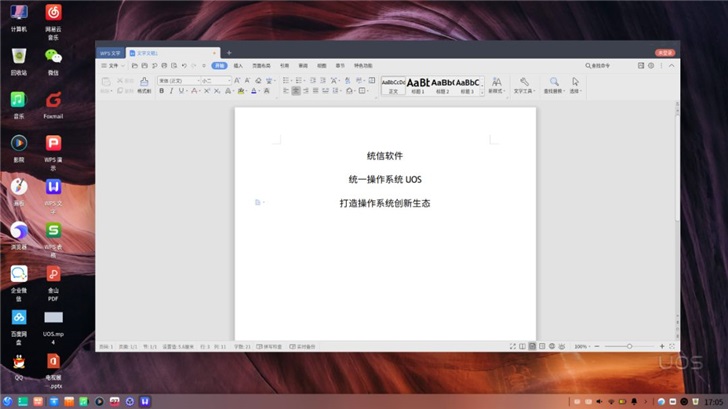Open the font name dropdown (宋体)
Image resolution: width=728 pixels, height=409 pixels.
click(x=178, y=80)
